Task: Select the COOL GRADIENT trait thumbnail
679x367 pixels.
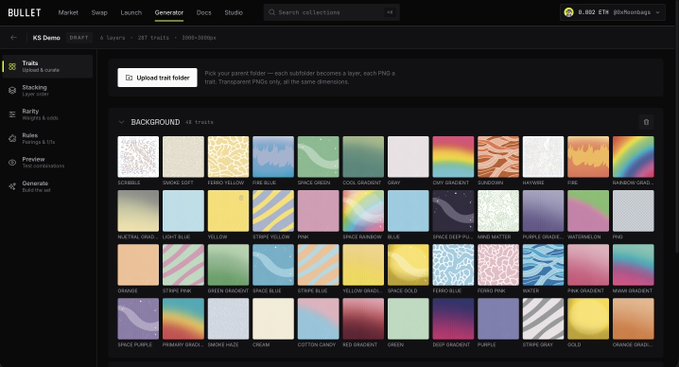Action: [x=363, y=157]
